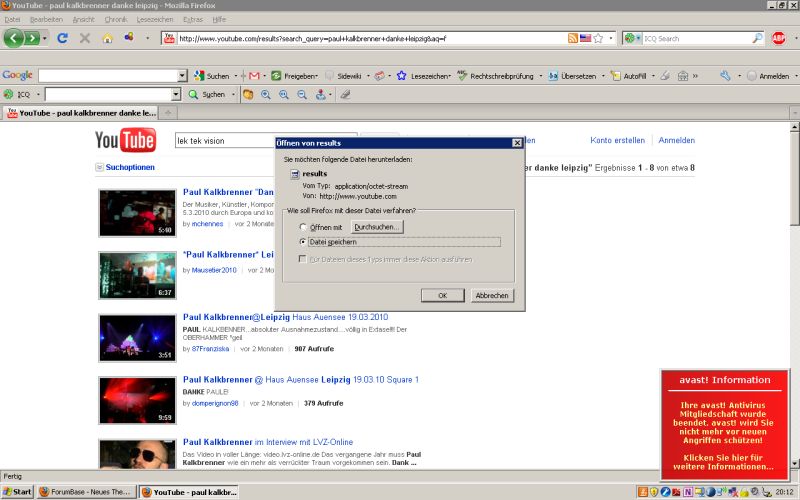Stop loading with the grey X icon
This screenshot has width=800, height=500.
85,38
